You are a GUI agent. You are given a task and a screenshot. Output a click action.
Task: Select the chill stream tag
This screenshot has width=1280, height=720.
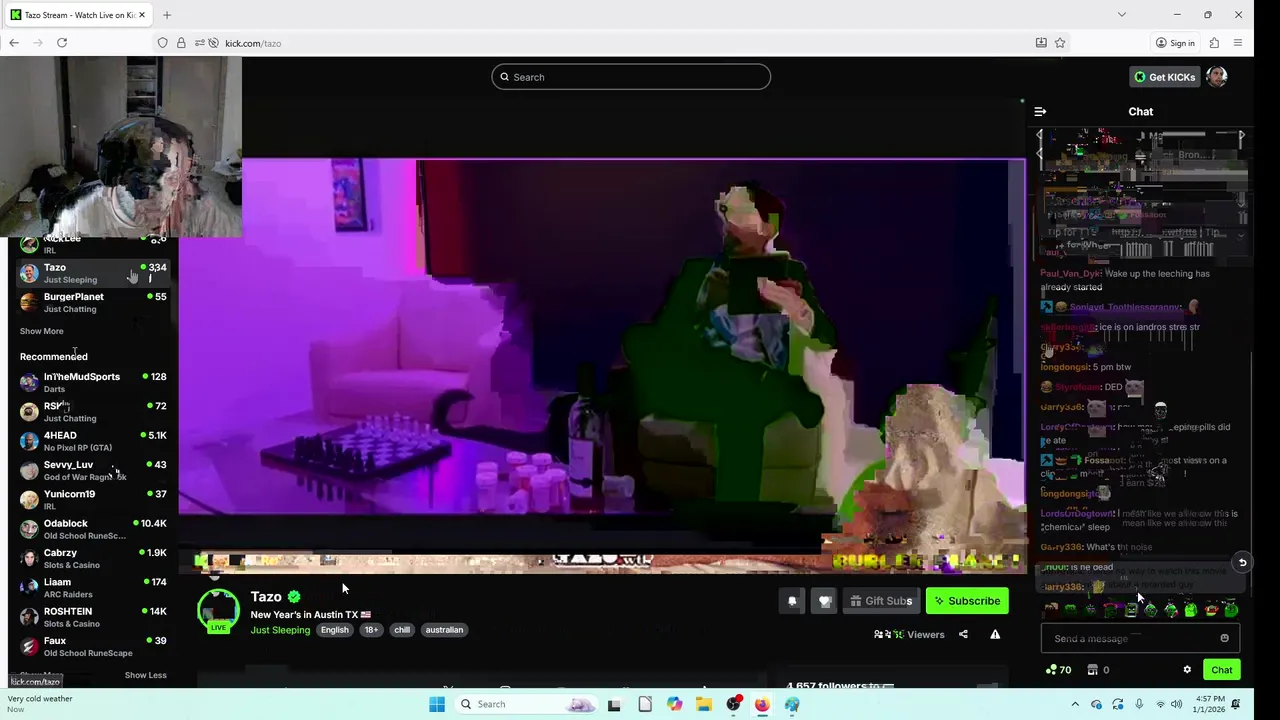(x=402, y=630)
